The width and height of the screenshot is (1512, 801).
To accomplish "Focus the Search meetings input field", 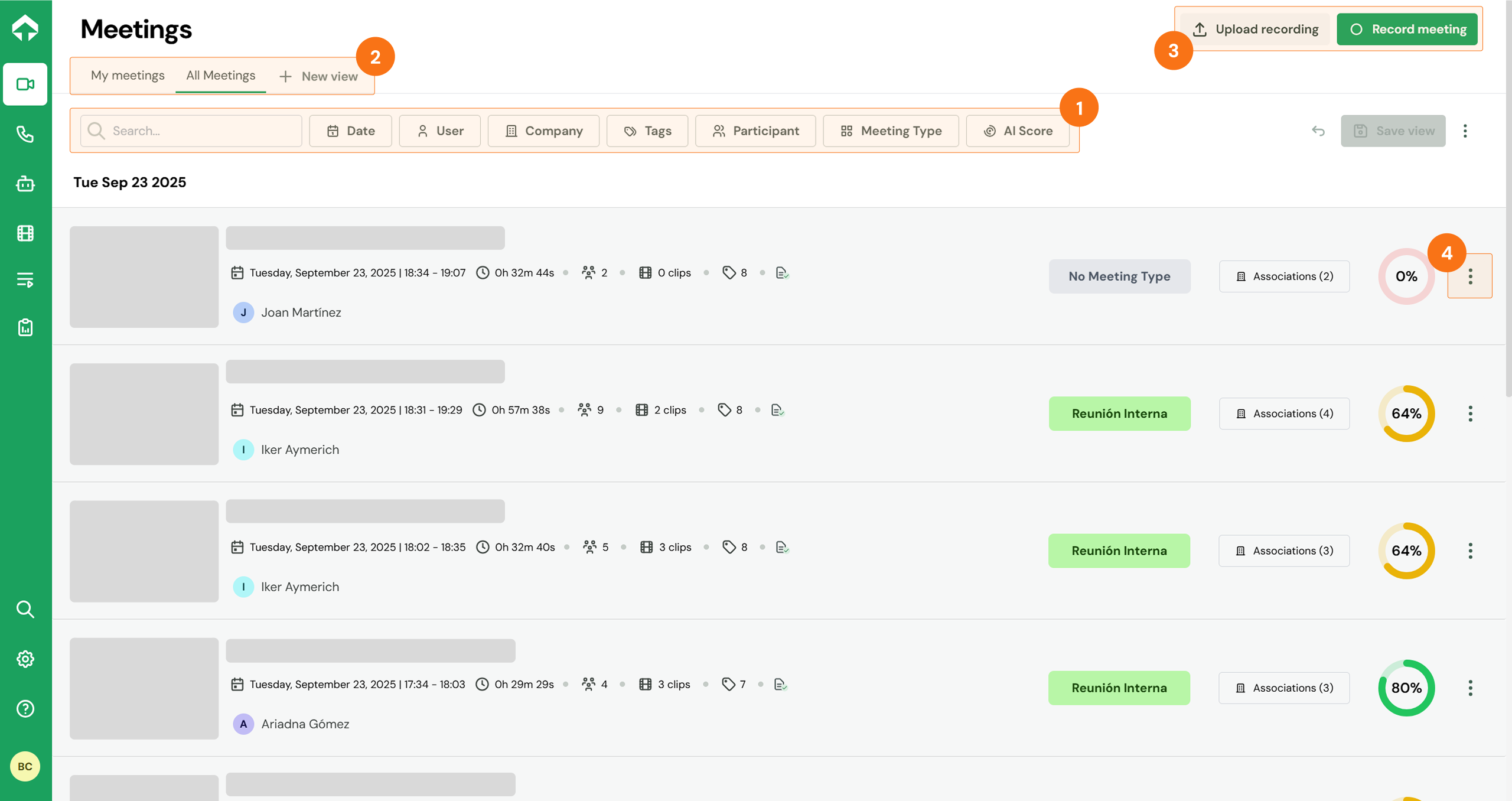I will click(191, 131).
